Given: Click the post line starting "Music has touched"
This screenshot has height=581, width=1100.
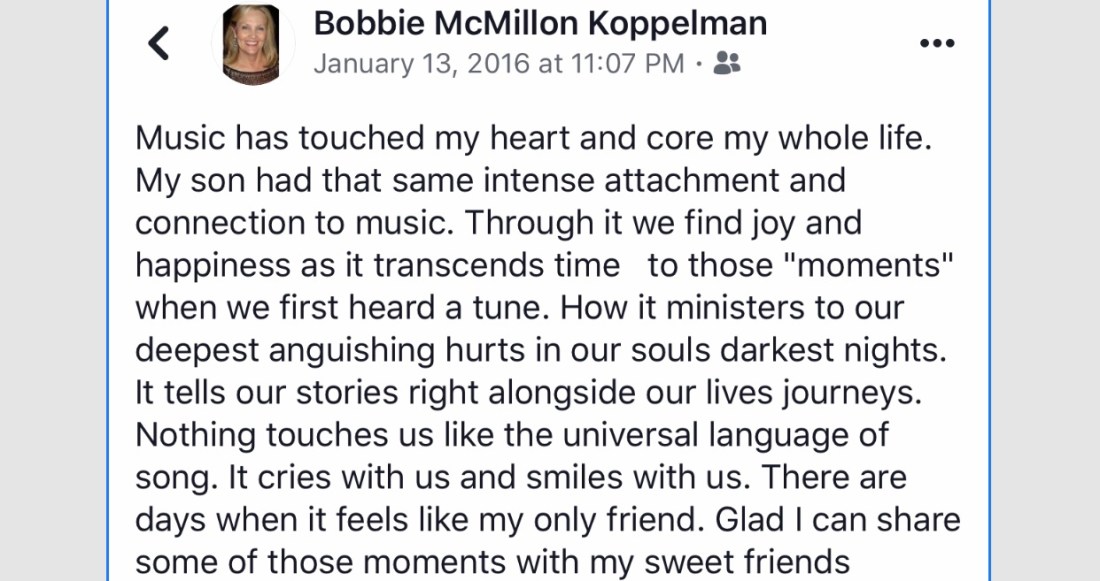Looking at the screenshot, I should point(534,137).
